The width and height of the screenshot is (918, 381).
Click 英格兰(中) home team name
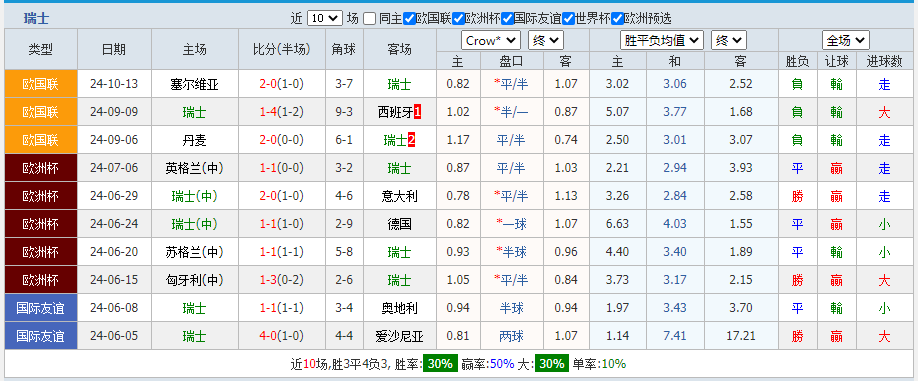click(x=194, y=169)
